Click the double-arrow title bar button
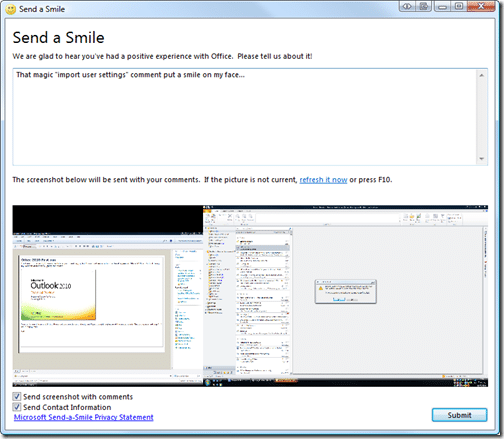The image size is (504, 439). coord(407,6)
